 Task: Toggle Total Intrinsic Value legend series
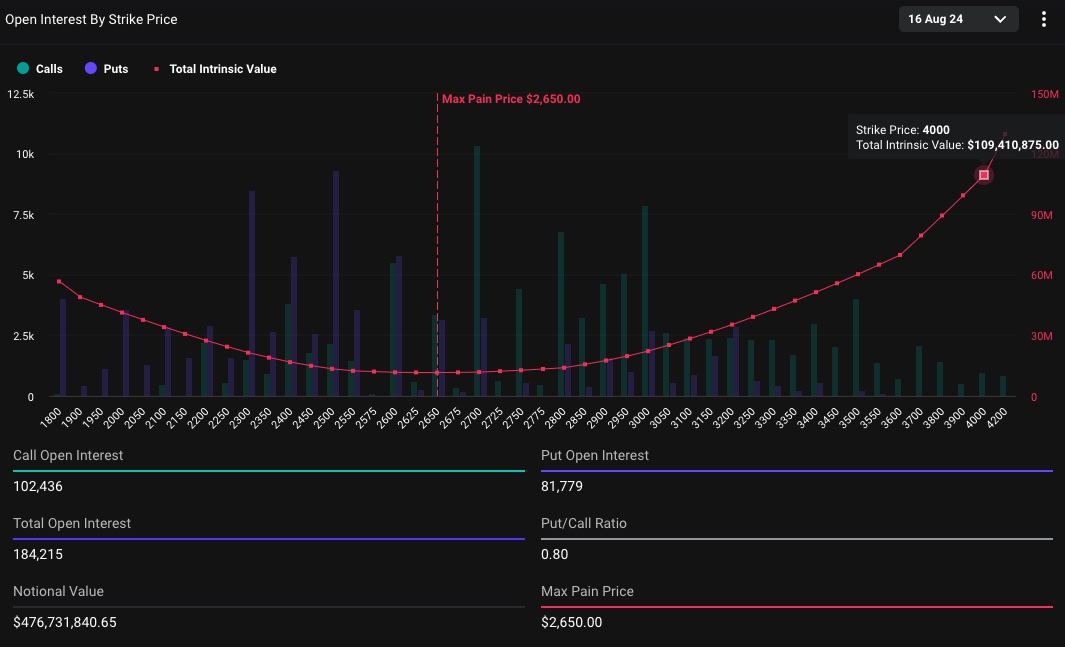(x=215, y=69)
